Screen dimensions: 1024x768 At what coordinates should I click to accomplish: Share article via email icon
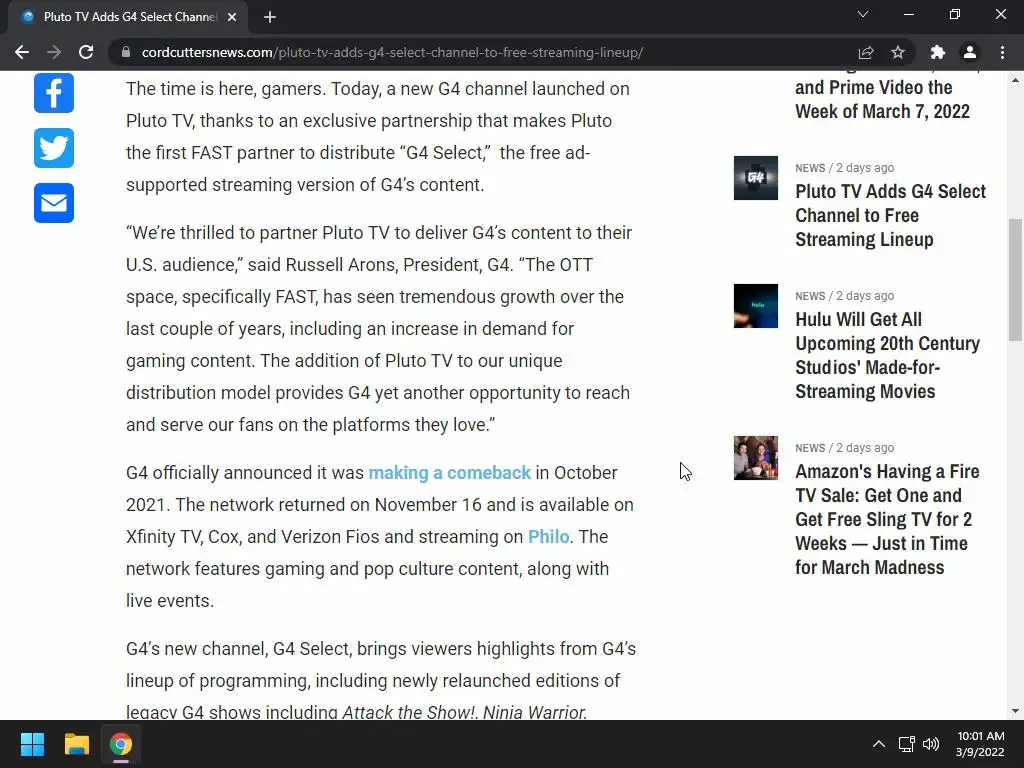54,202
